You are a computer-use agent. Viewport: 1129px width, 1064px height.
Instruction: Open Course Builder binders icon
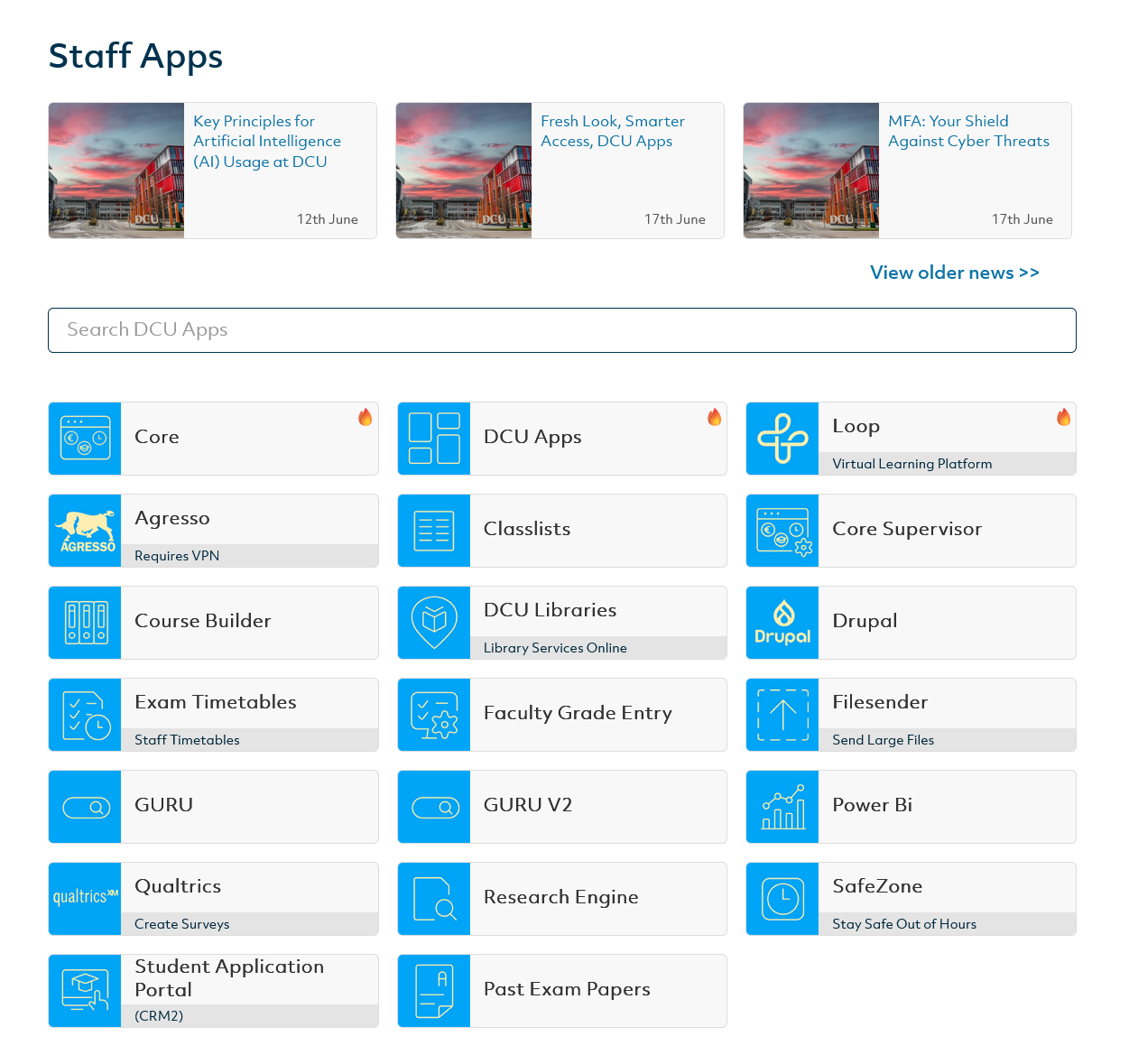(85, 623)
